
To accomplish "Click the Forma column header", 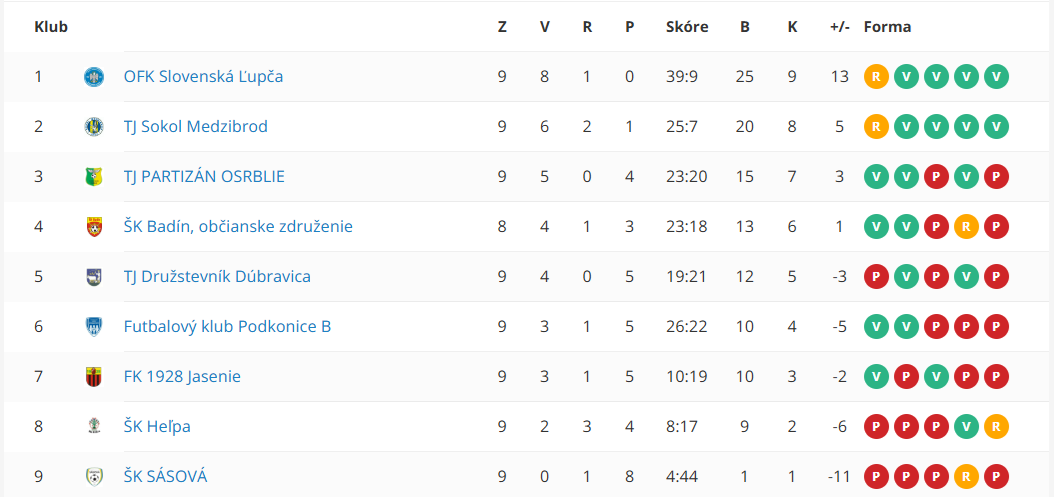I will 887,28.
